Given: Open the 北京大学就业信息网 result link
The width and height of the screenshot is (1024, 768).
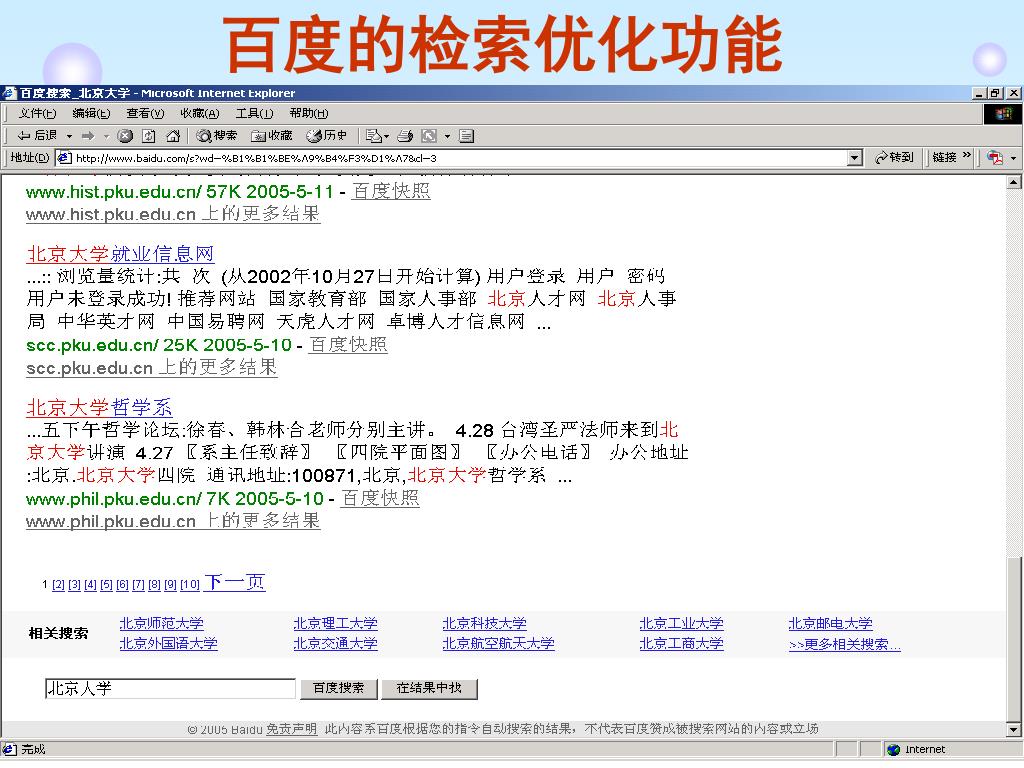Looking at the screenshot, I should [120, 254].
